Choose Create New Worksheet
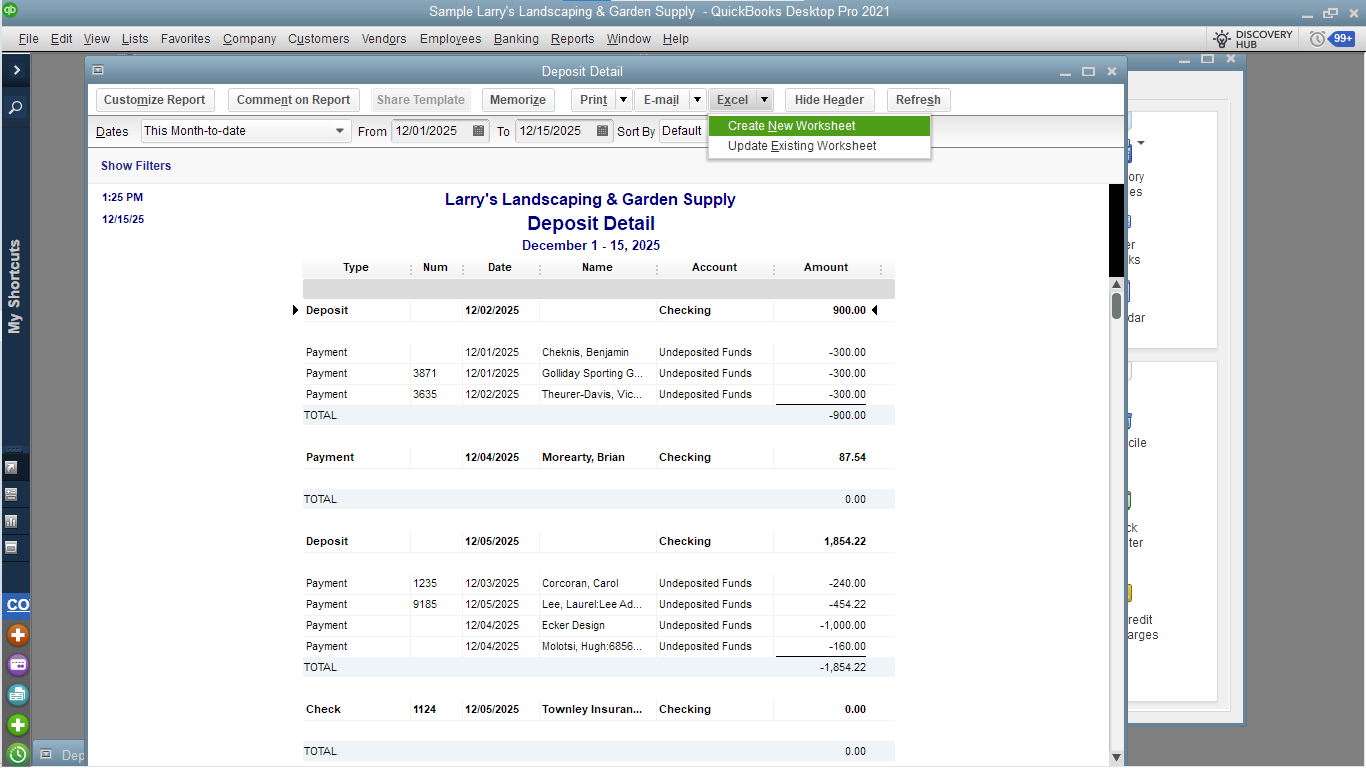Viewport: 1366px width, 768px height. click(819, 126)
